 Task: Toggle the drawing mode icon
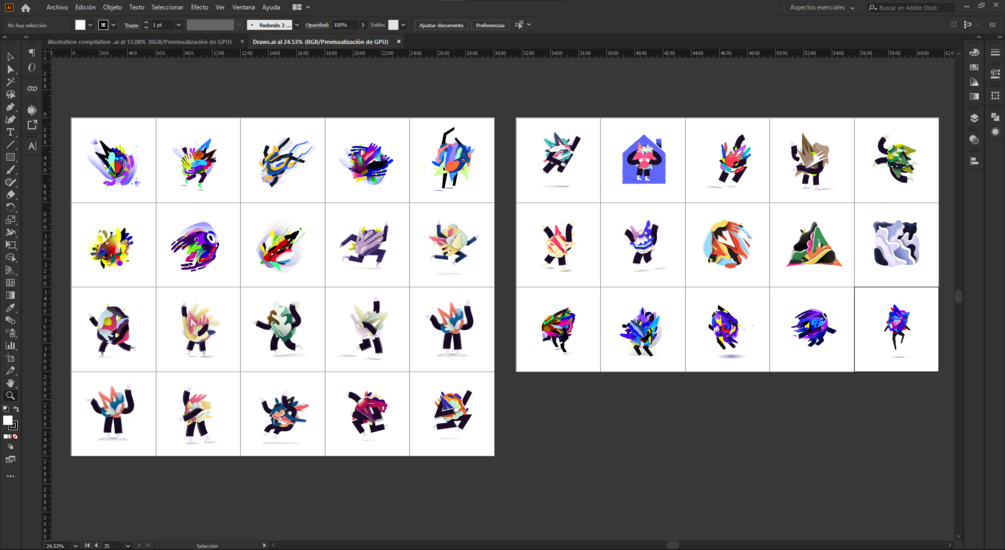[10, 446]
